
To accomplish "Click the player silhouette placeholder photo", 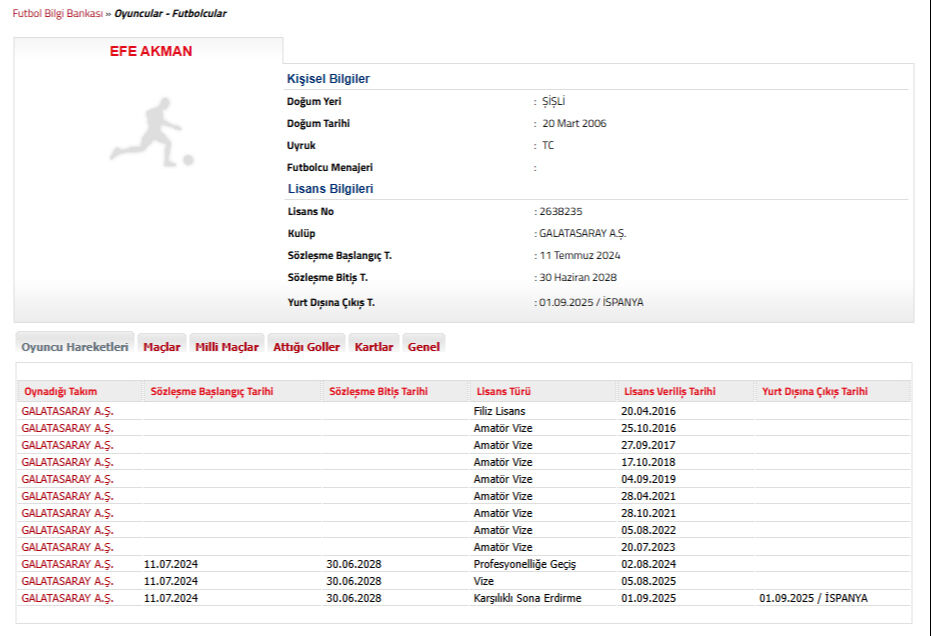I will coord(152,132).
